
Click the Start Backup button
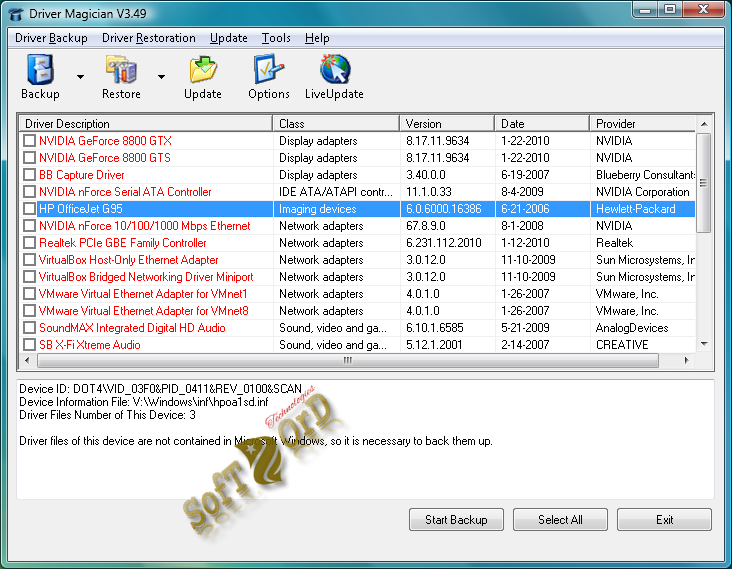coord(456,520)
